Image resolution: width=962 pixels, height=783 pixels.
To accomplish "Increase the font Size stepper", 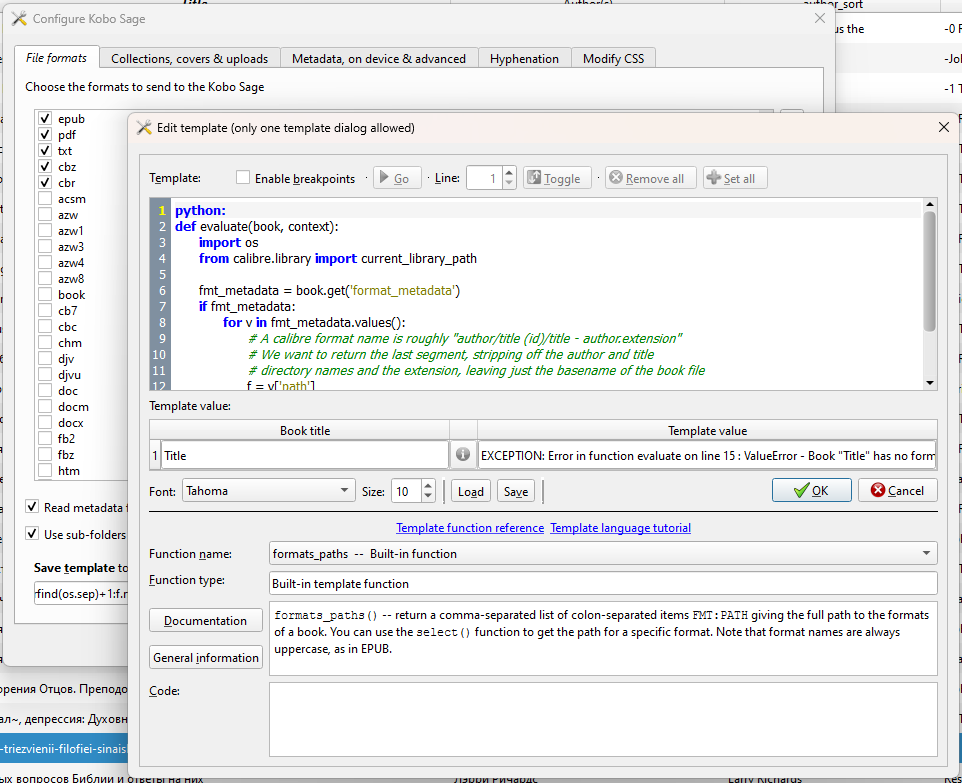I will 428,485.
